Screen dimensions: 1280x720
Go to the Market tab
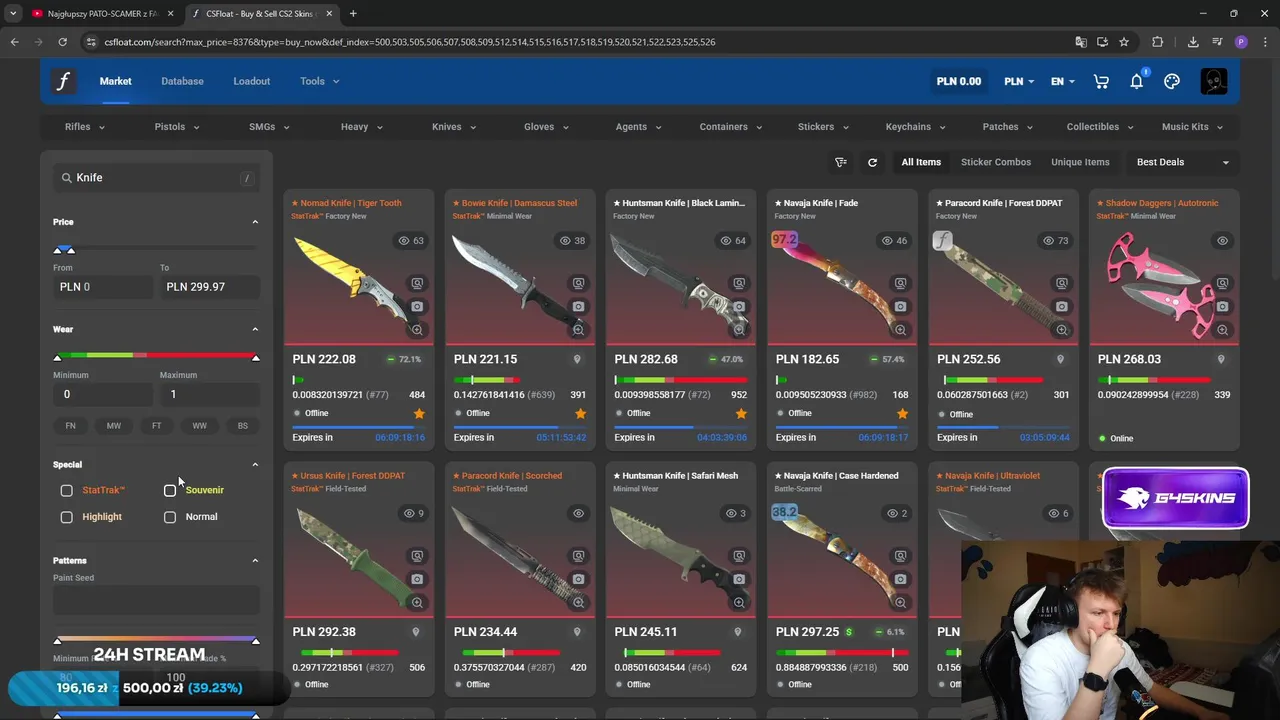tap(115, 81)
